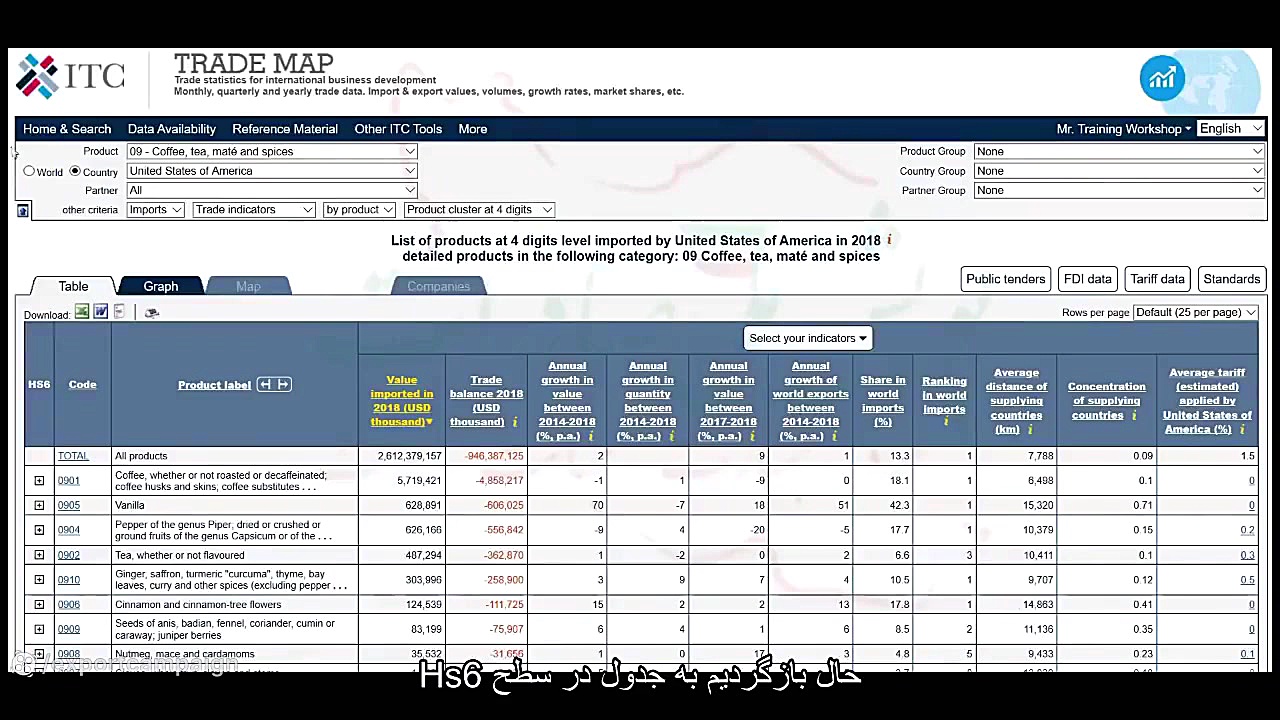The width and height of the screenshot is (1280, 720).
Task: Expand the 0905 Vanilla row
Action: pyautogui.click(x=39, y=506)
